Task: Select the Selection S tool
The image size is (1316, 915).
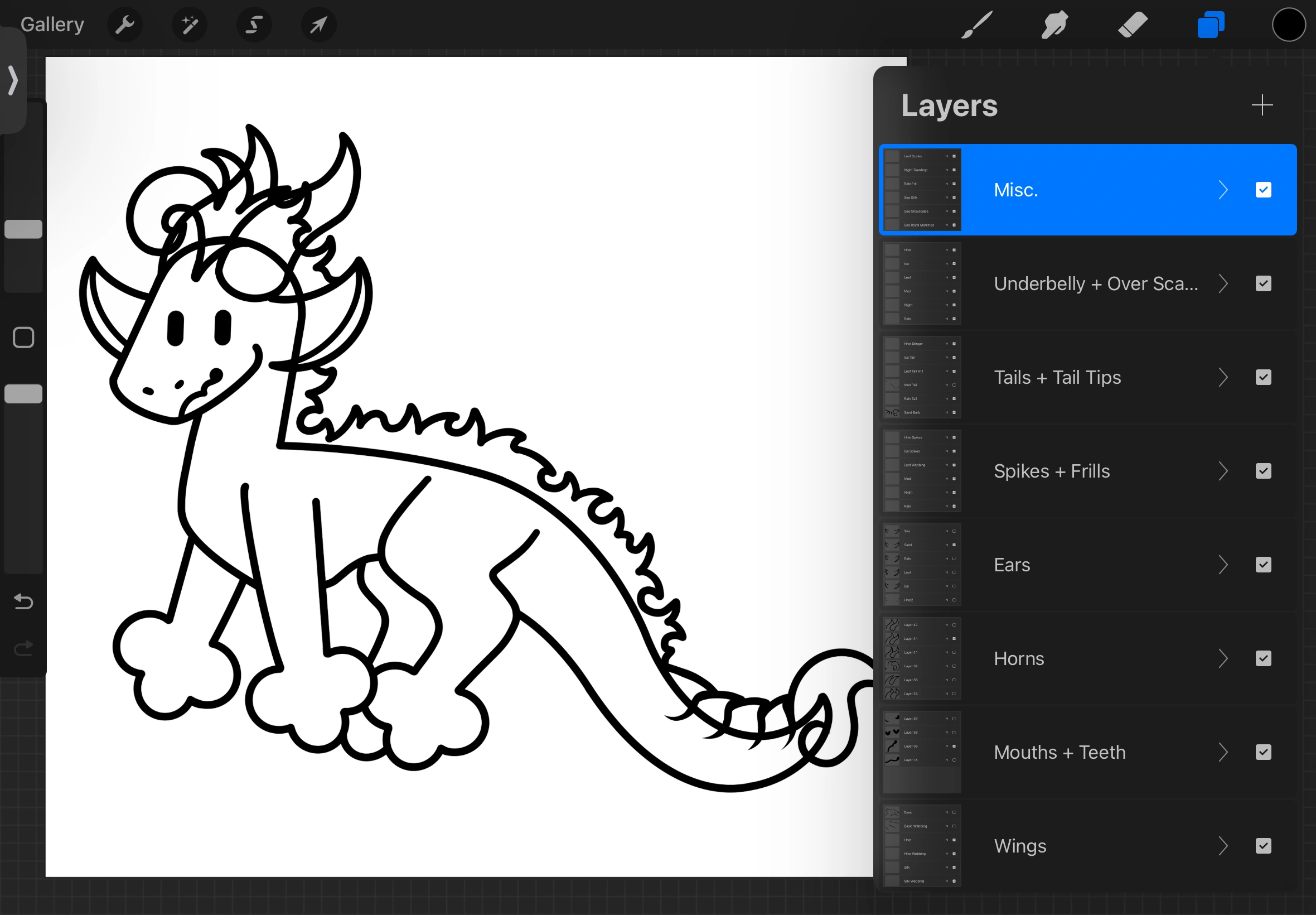Action: pos(254,25)
